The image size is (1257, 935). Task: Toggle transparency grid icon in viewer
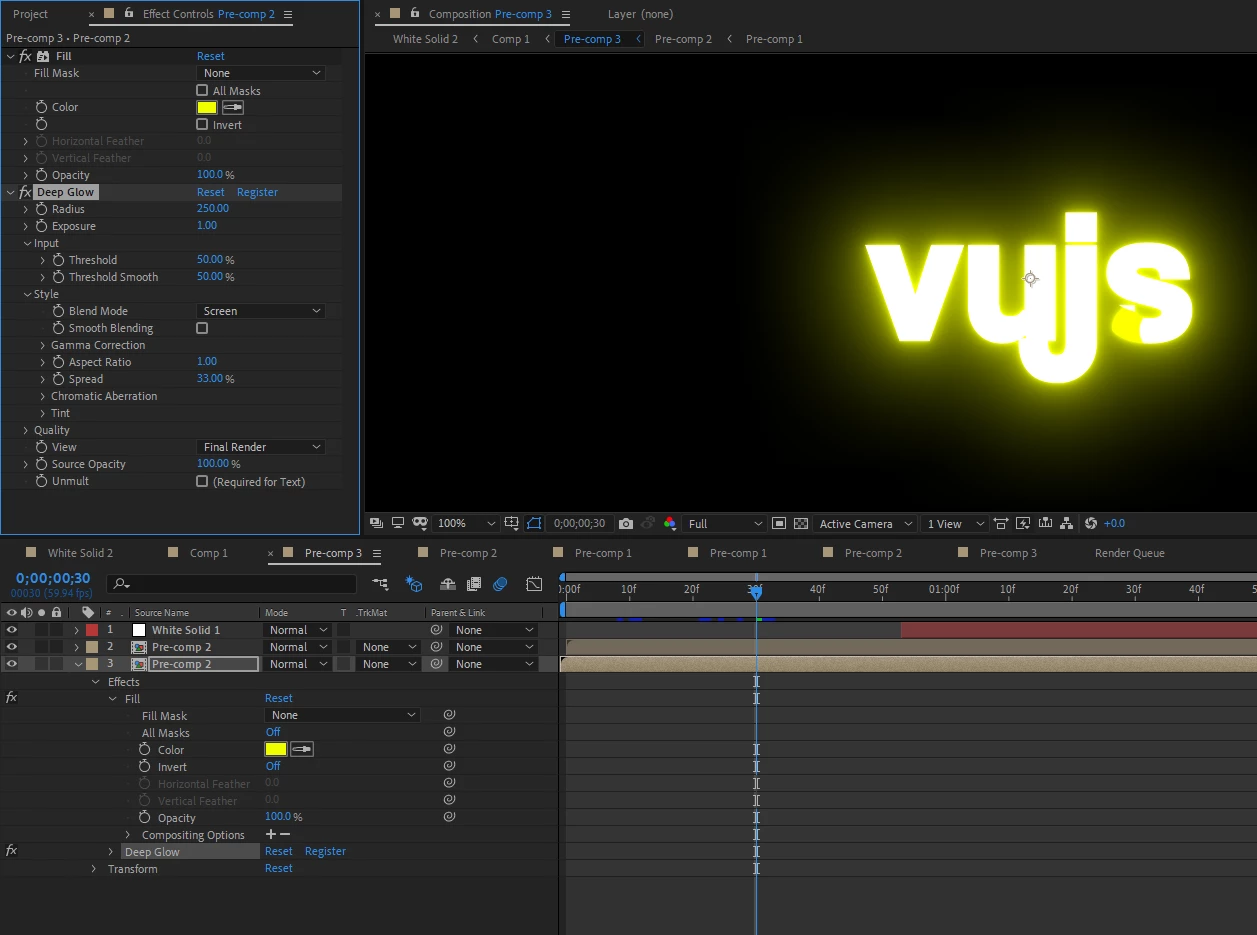800,523
